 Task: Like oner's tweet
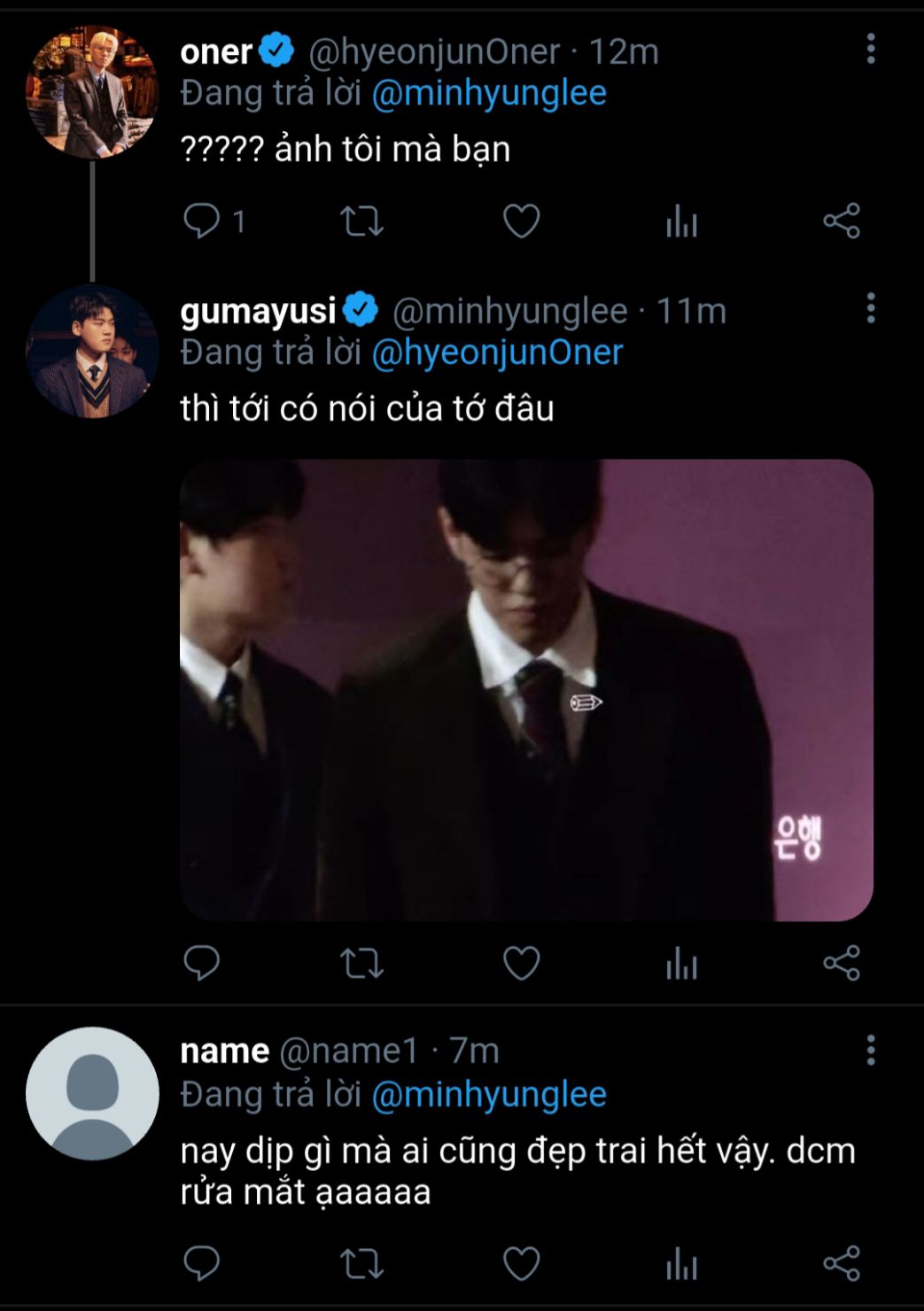point(521,221)
